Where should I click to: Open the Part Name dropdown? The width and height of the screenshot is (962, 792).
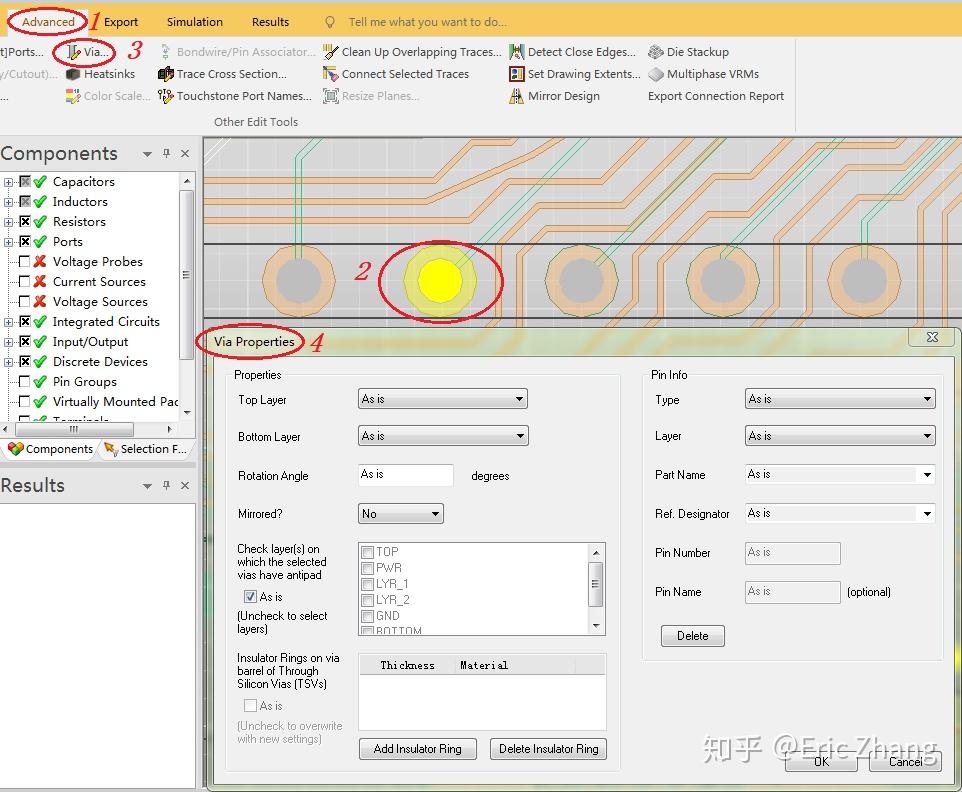point(840,475)
